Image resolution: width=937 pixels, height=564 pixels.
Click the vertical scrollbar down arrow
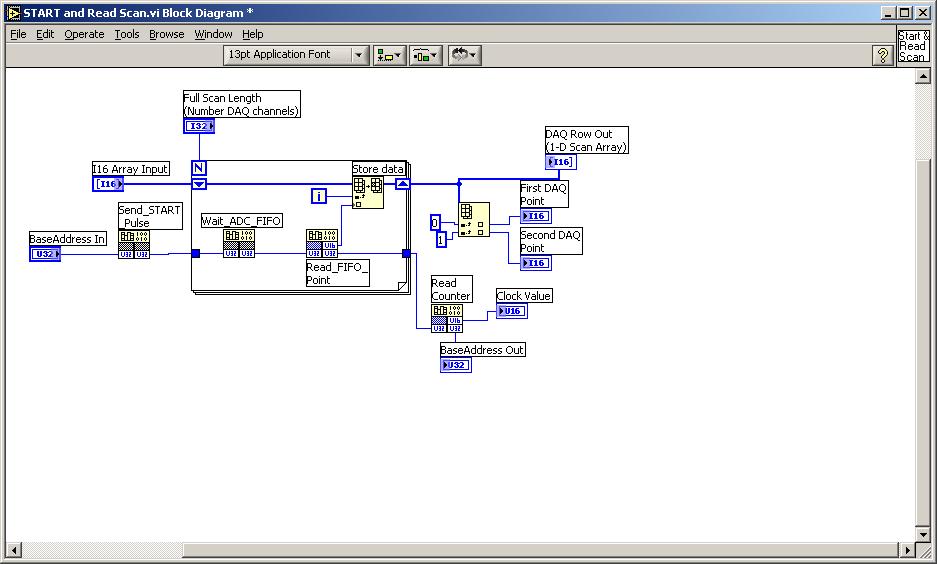click(924, 534)
